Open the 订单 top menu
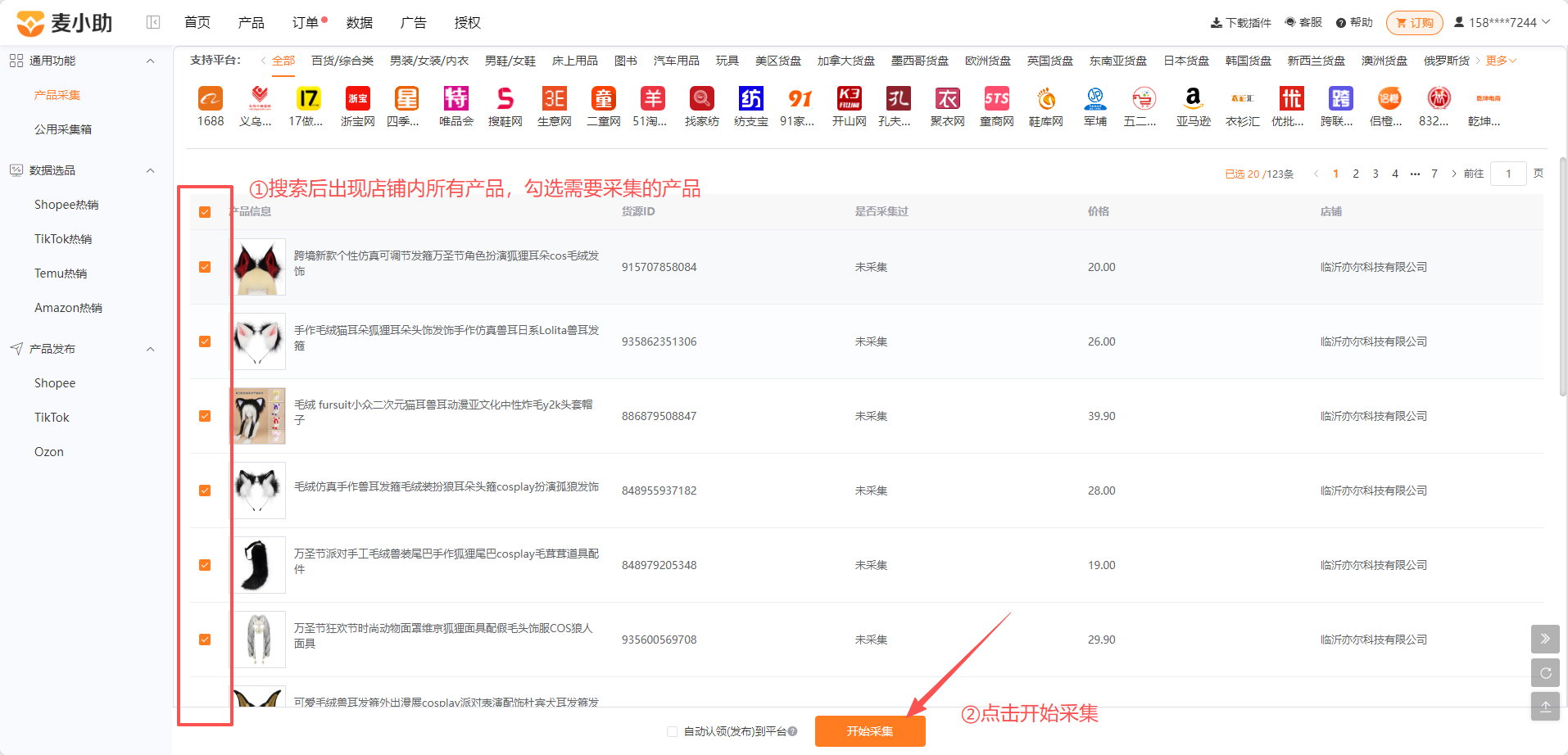The width and height of the screenshot is (1568, 755). tap(306, 22)
